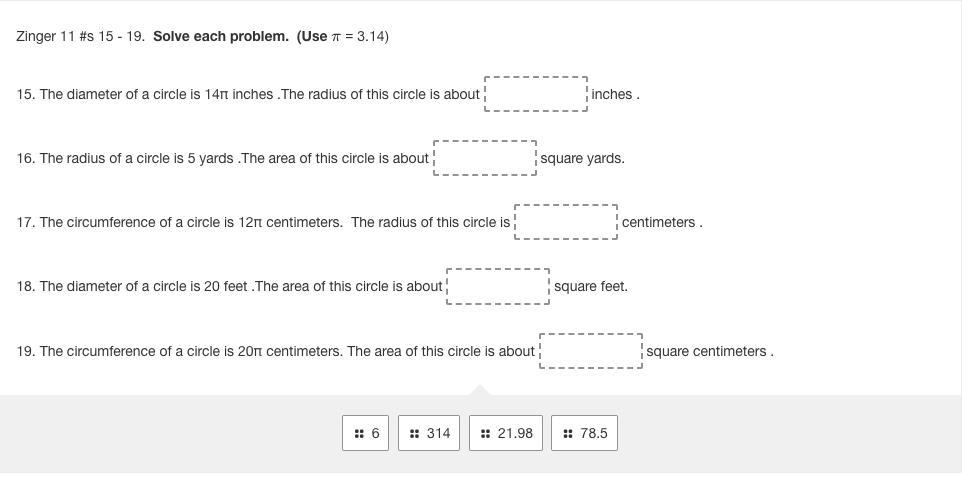Select the answer tile labeled 6
The image size is (962, 478).
(366, 433)
